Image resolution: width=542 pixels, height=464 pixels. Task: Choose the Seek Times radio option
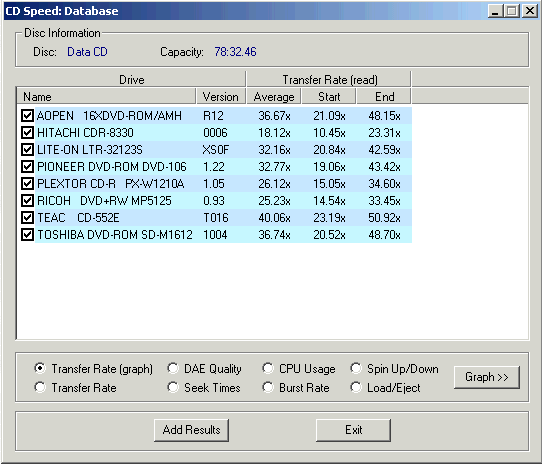point(173,387)
